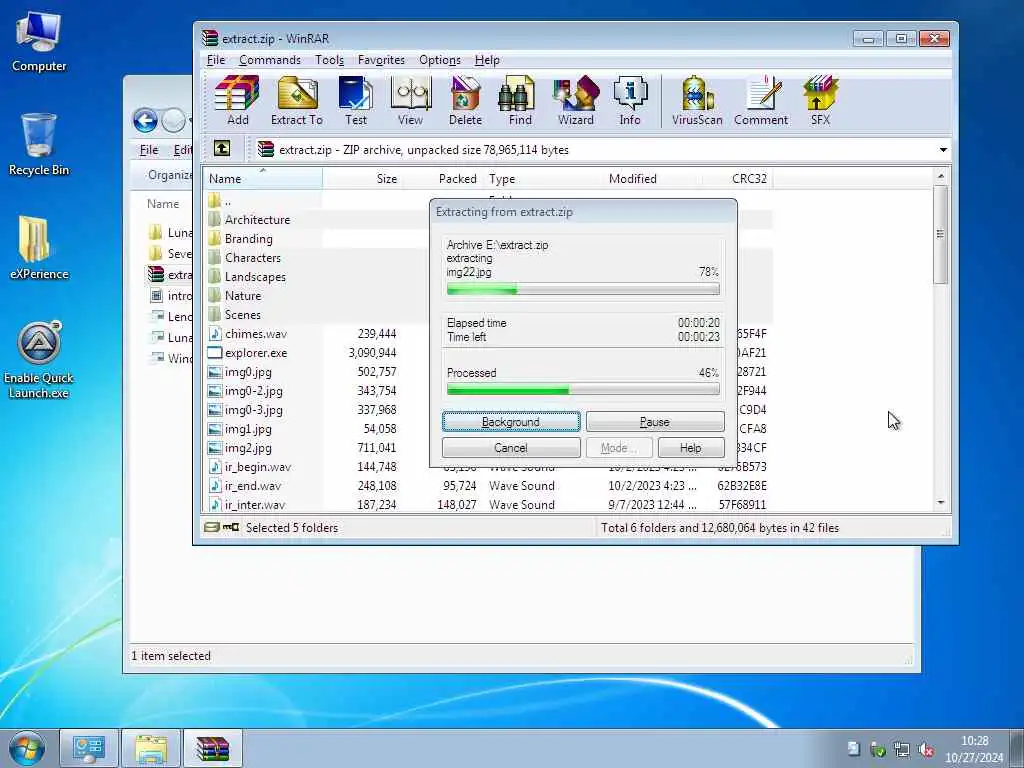Click the Windows Start orb
Screen dimensions: 1024x768
point(27,748)
